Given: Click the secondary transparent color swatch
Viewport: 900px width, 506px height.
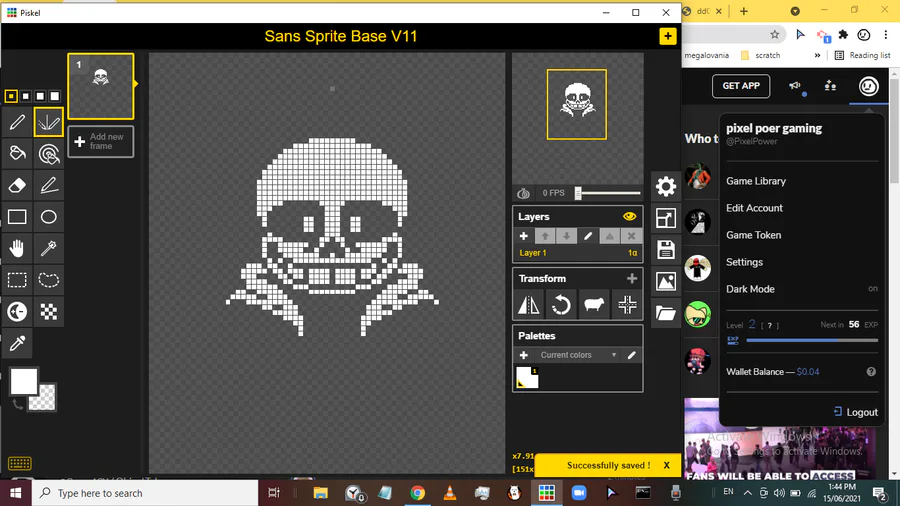Looking at the screenshot, I should [44, 399].
